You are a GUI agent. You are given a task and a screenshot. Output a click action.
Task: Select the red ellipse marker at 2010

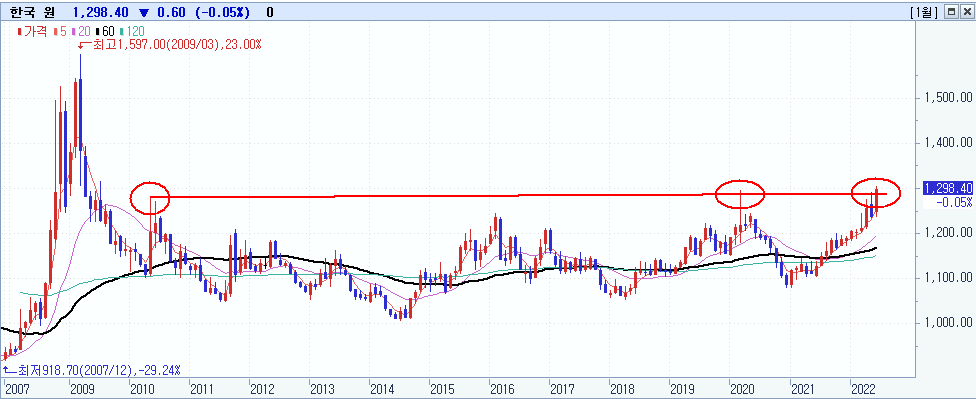coord(150,199)
